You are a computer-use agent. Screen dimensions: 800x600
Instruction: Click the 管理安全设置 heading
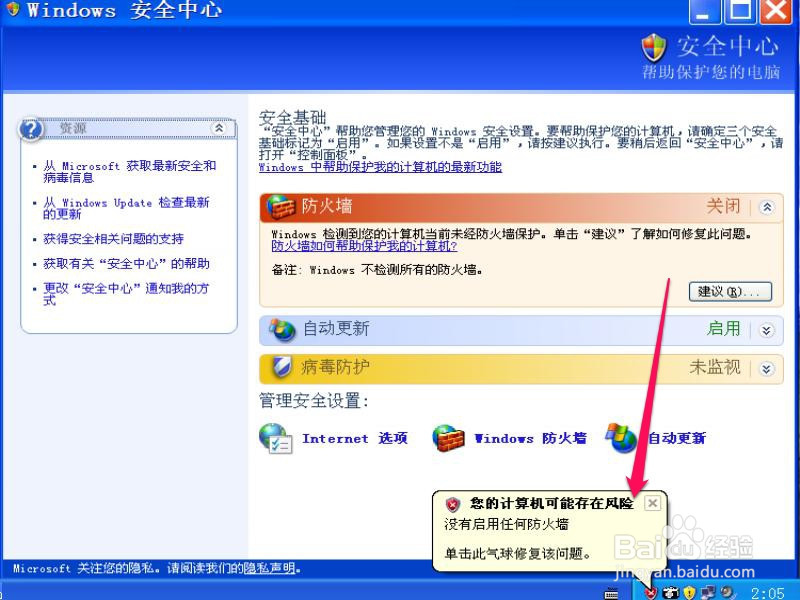(x=313, y=401)
